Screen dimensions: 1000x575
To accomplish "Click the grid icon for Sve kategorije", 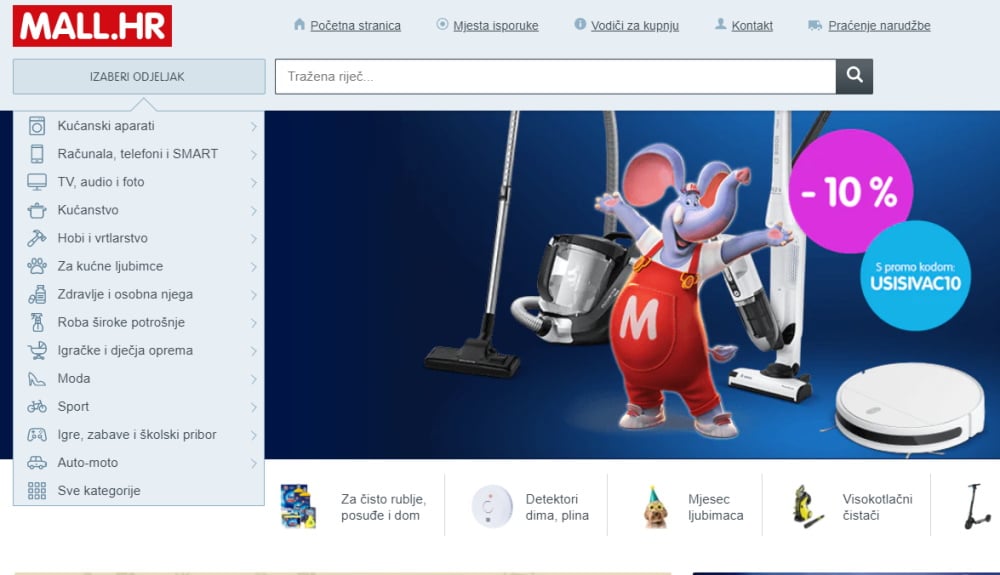I will [x=37, y=491].
